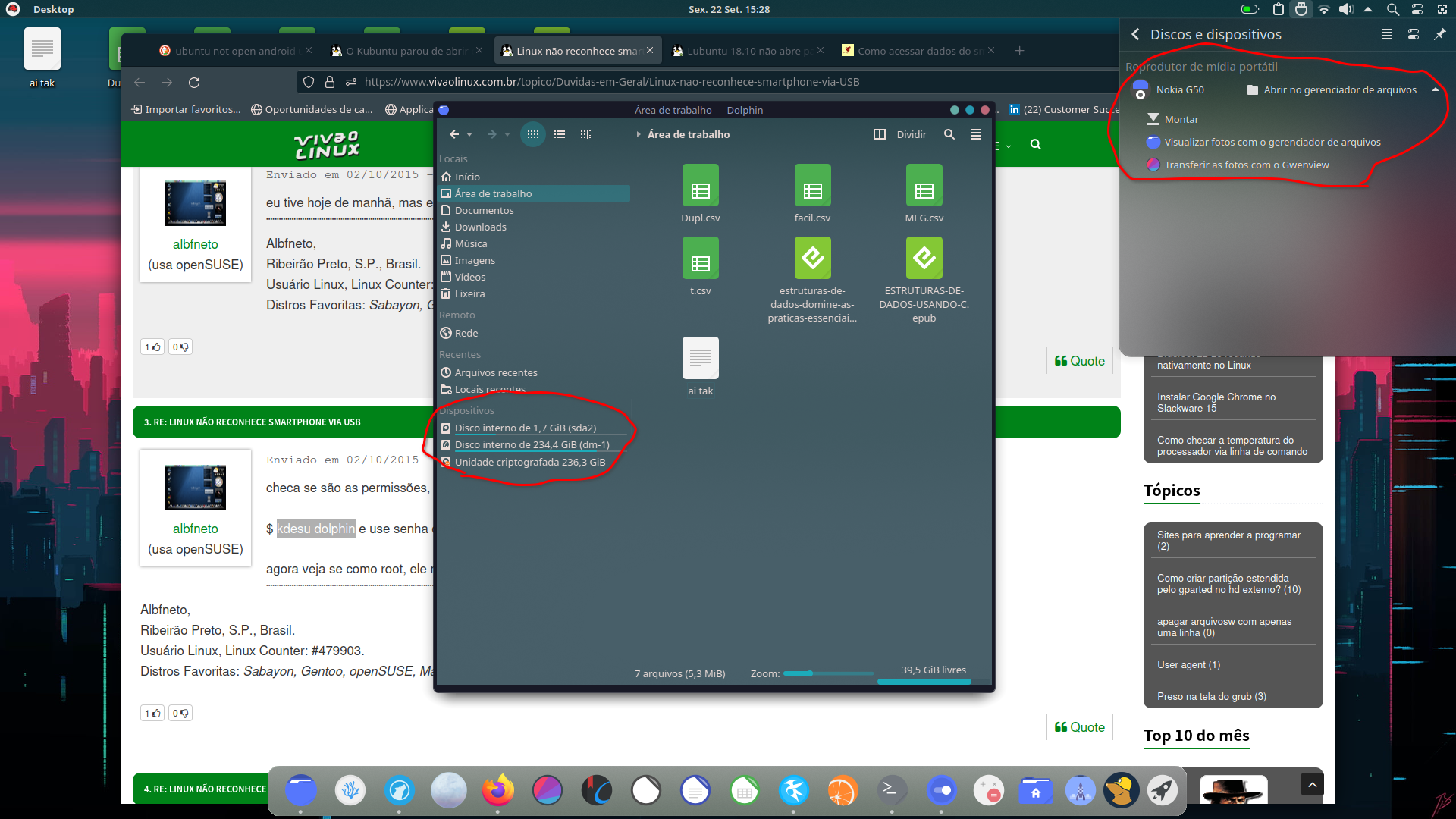The width and height of the screenshot is (1456, 819).
Task: Expand hidden system tray icons arrow
Action: 1368,9
